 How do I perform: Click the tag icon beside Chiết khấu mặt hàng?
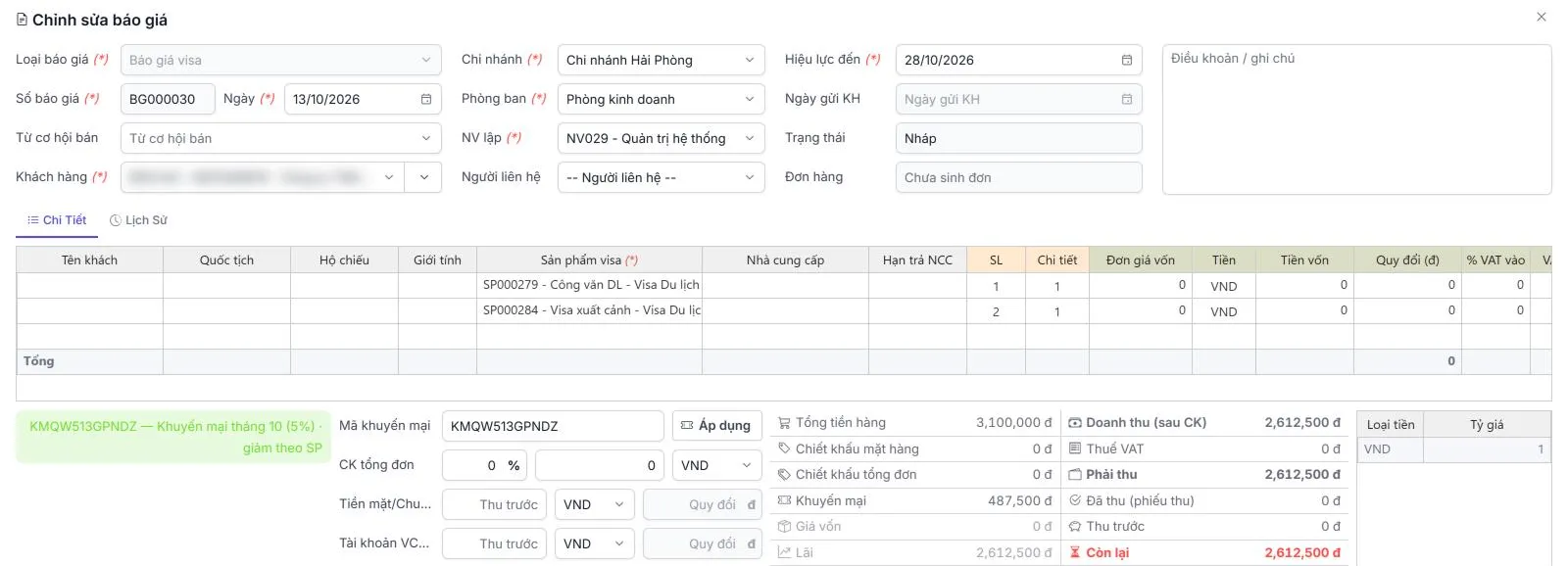[784, 448]
